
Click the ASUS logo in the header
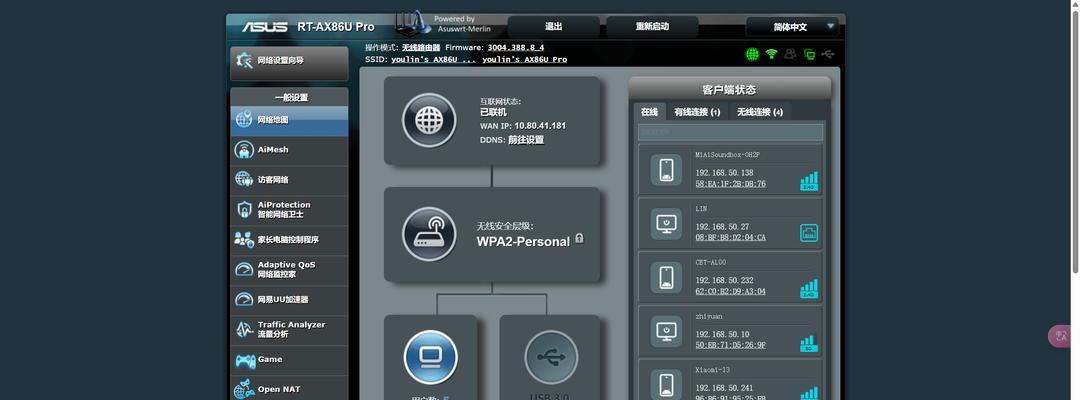tap(264, 27)
